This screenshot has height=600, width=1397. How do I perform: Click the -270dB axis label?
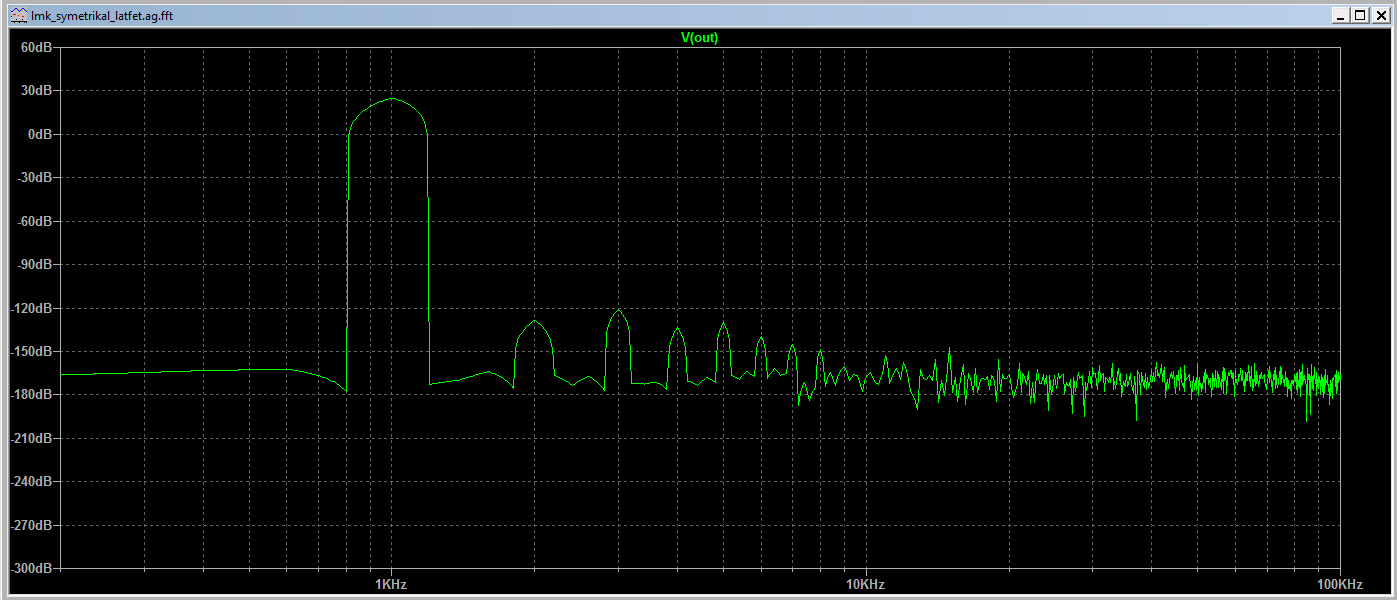pyautogui.click(x=32, y=525)
